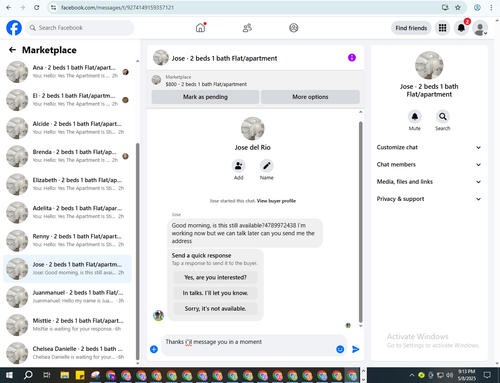Click the Add people icon under Jose del Rio
Image resolution: width=500 pixels, height=383 pixels.
[x=239, y=166]
